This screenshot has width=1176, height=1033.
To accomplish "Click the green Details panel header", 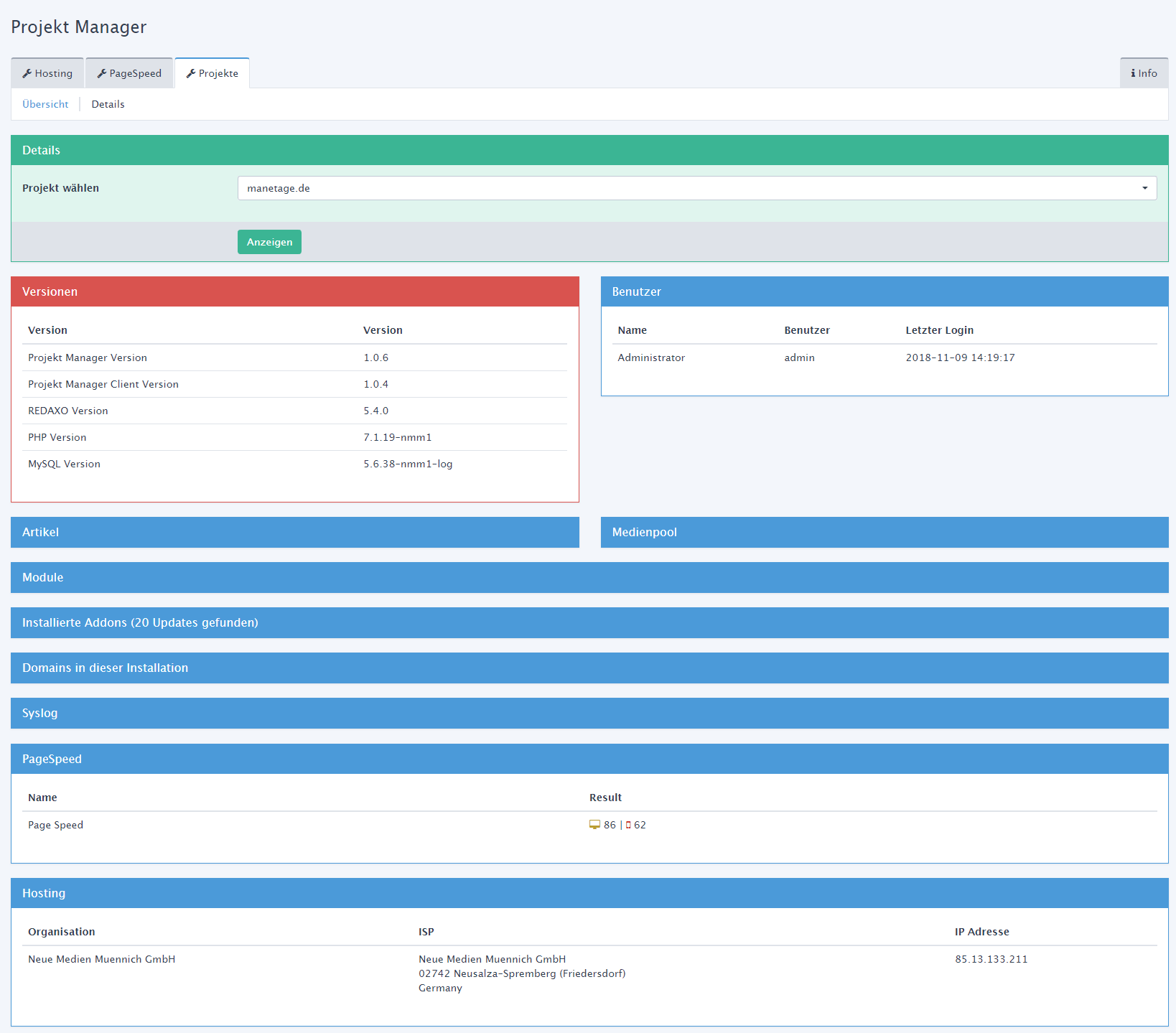I will (589, 150).
